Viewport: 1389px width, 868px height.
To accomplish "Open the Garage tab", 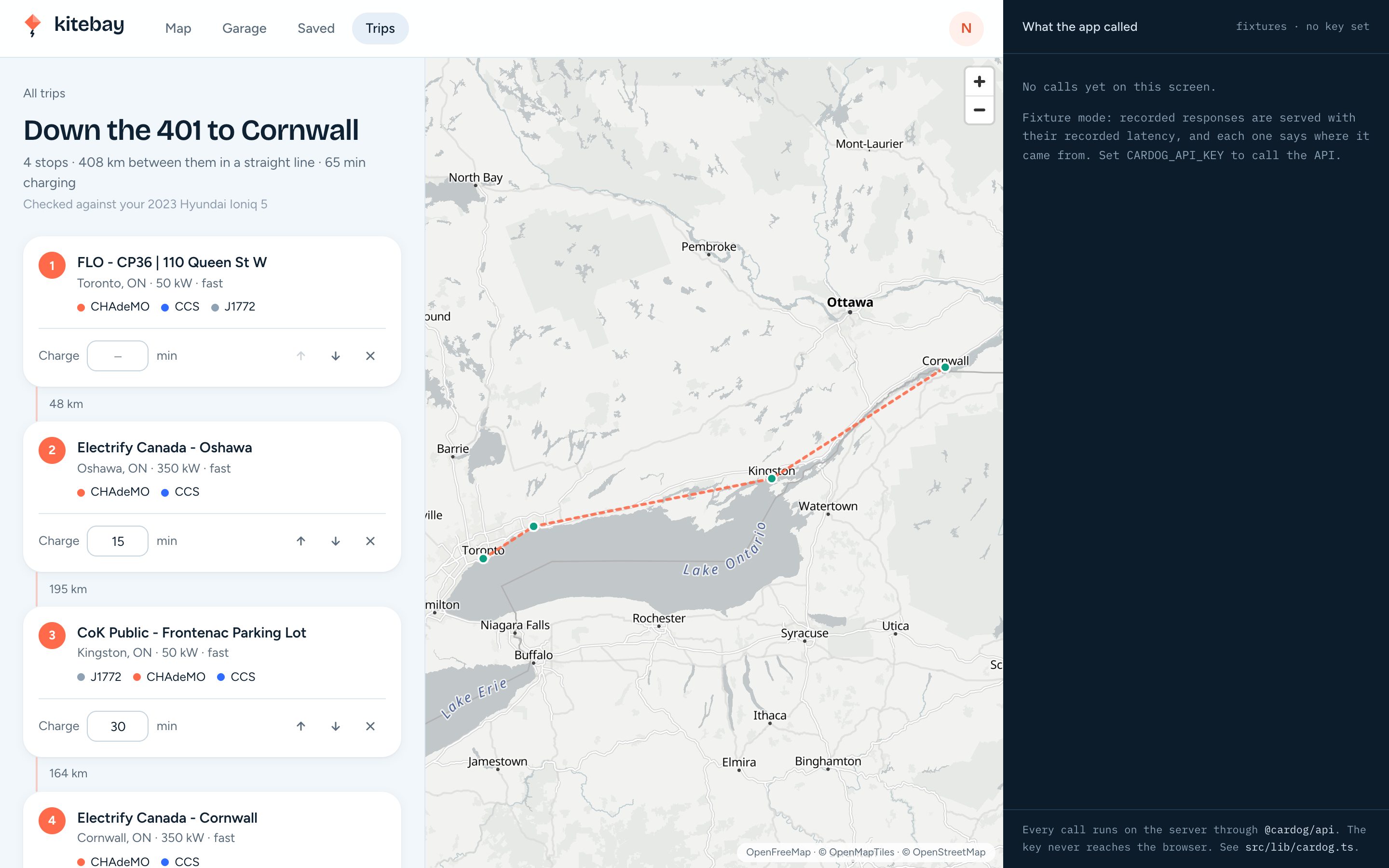I will 244,28.
